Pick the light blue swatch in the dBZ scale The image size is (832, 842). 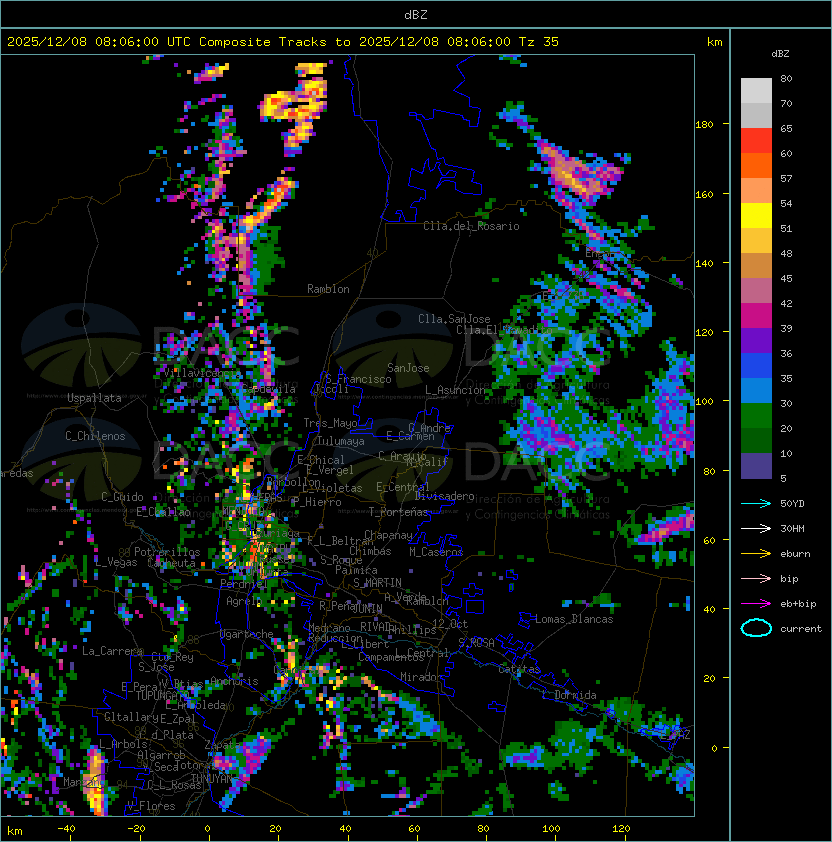pyautogui.click(x=756, y=391)
